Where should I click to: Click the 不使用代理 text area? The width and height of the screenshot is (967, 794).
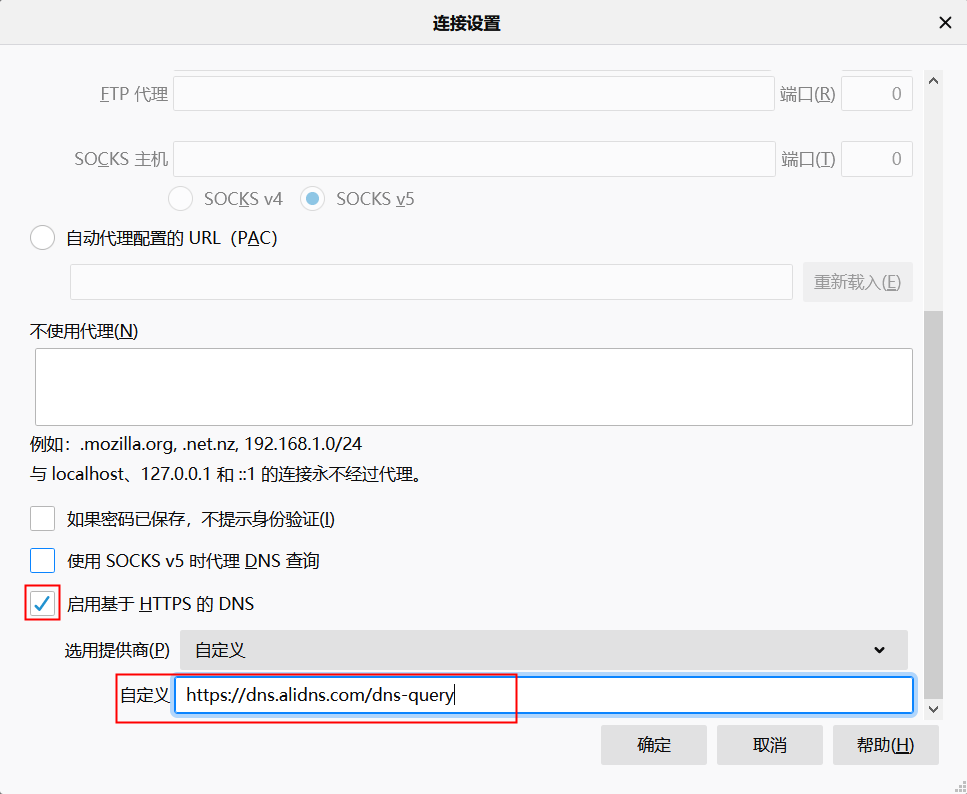[473, 387]
